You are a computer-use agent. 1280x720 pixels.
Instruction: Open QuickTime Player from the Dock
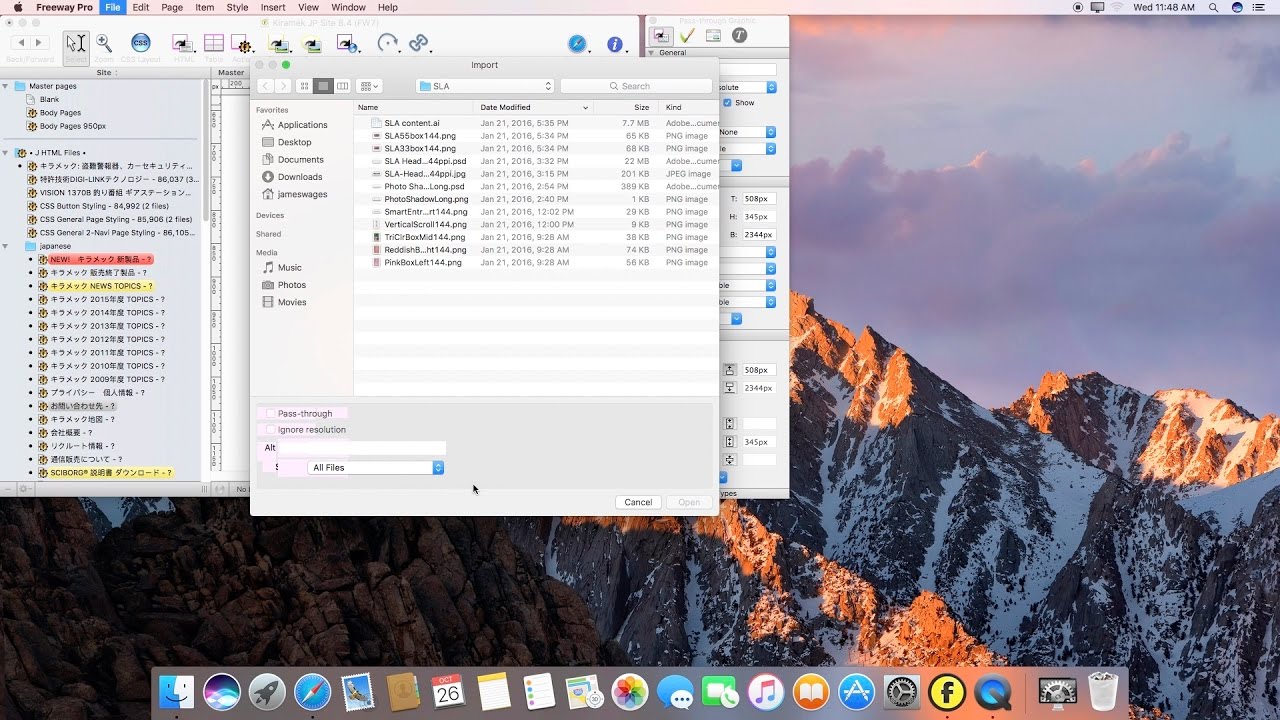tap(992, 692)
